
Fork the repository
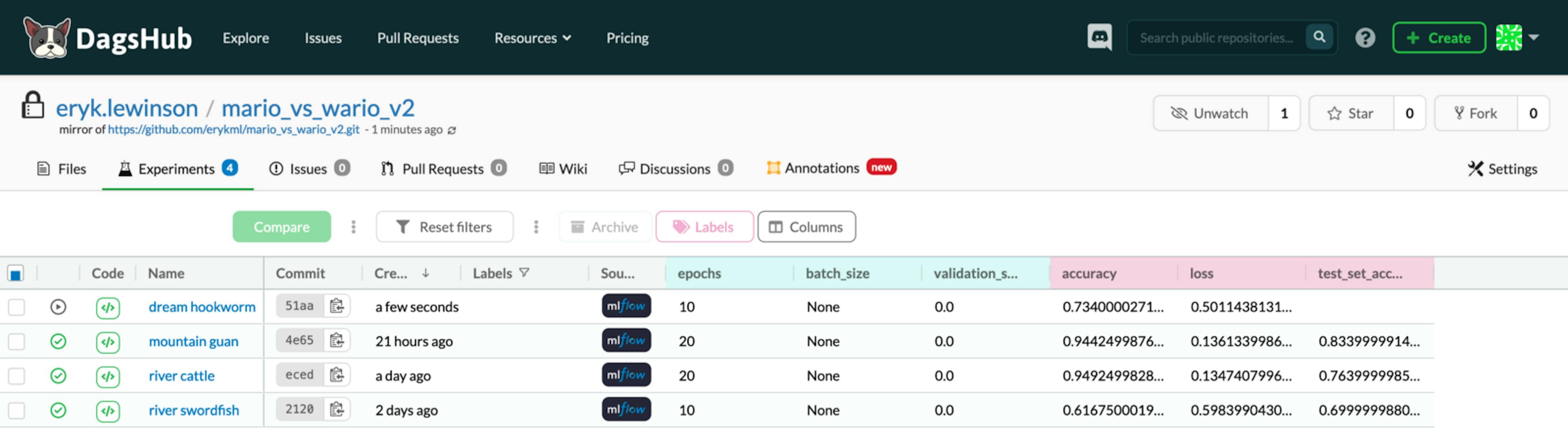coord(1475,113)
